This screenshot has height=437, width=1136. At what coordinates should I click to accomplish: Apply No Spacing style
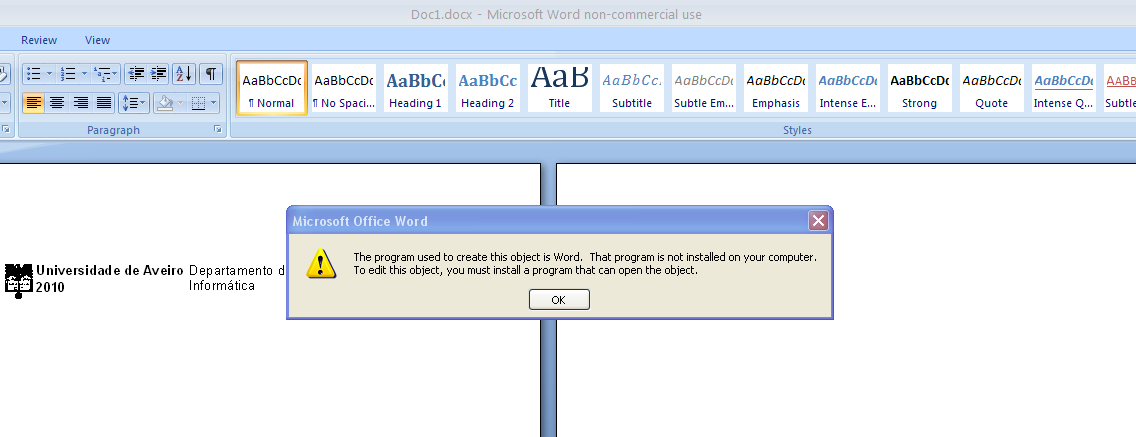coord(343,88)
